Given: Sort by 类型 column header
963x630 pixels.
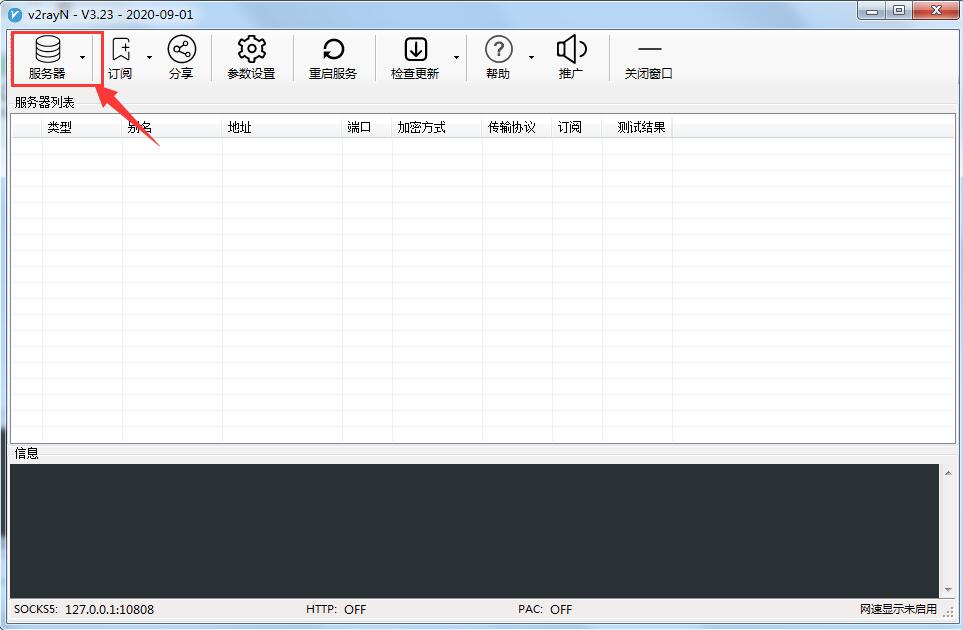Looking at the screenshot, I should coord(82,128).
